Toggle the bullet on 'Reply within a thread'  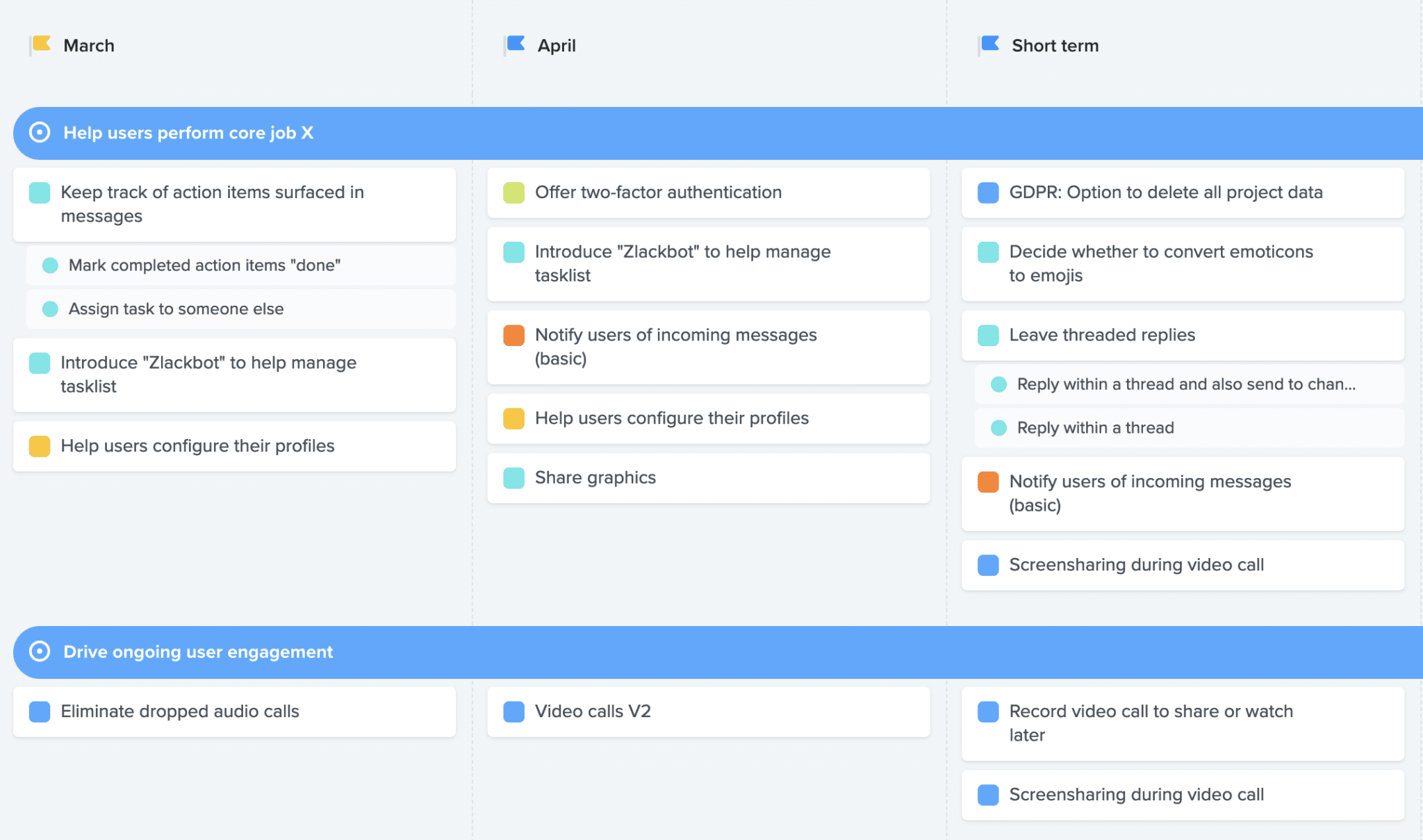[x=999, y=428]
